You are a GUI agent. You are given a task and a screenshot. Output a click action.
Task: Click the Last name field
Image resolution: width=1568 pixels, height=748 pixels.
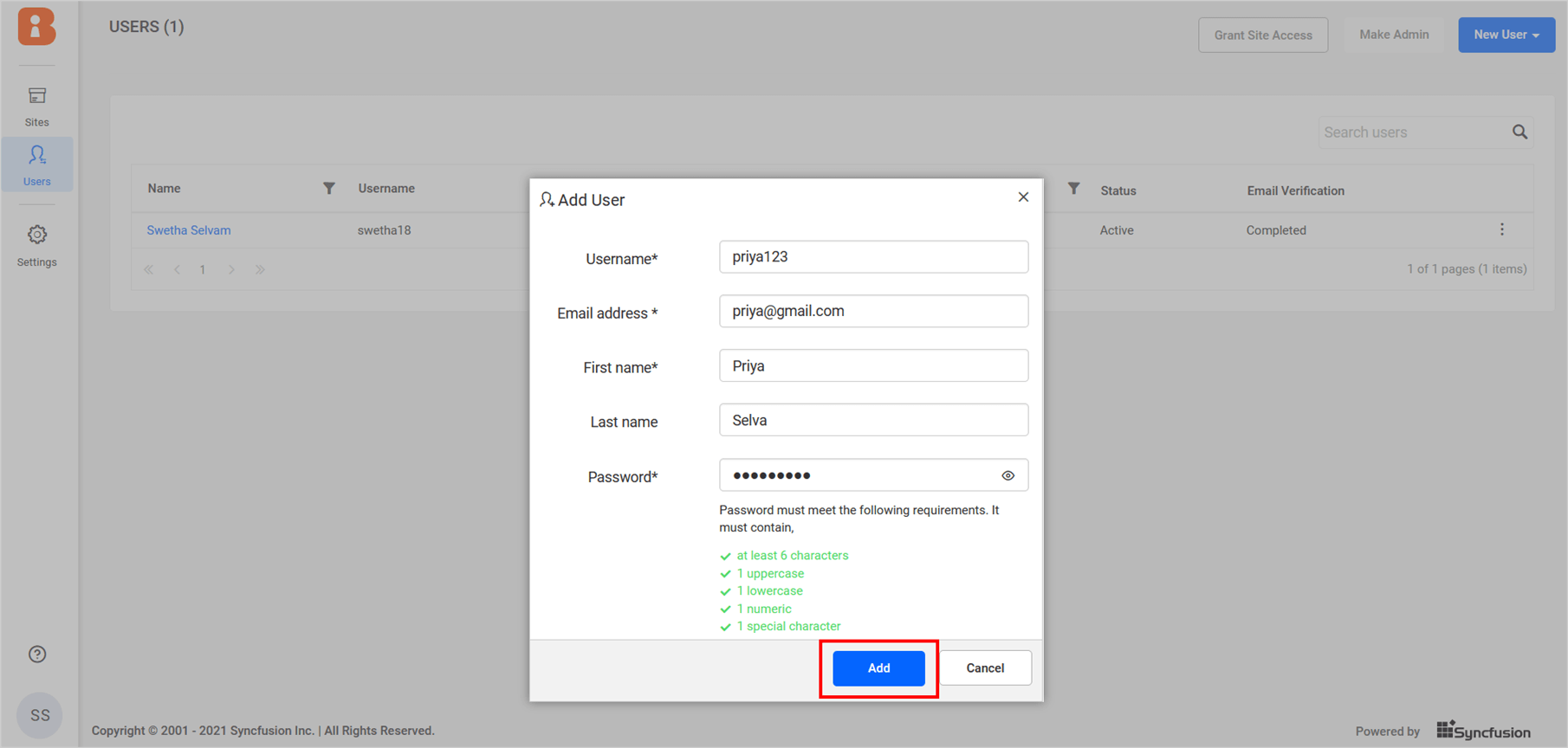tap(873, 420)
